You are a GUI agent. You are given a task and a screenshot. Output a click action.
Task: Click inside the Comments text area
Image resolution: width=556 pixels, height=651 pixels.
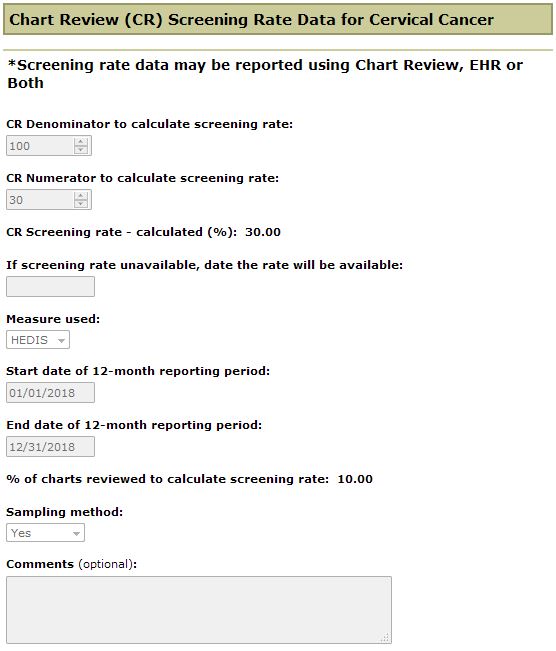click(199, 610)
